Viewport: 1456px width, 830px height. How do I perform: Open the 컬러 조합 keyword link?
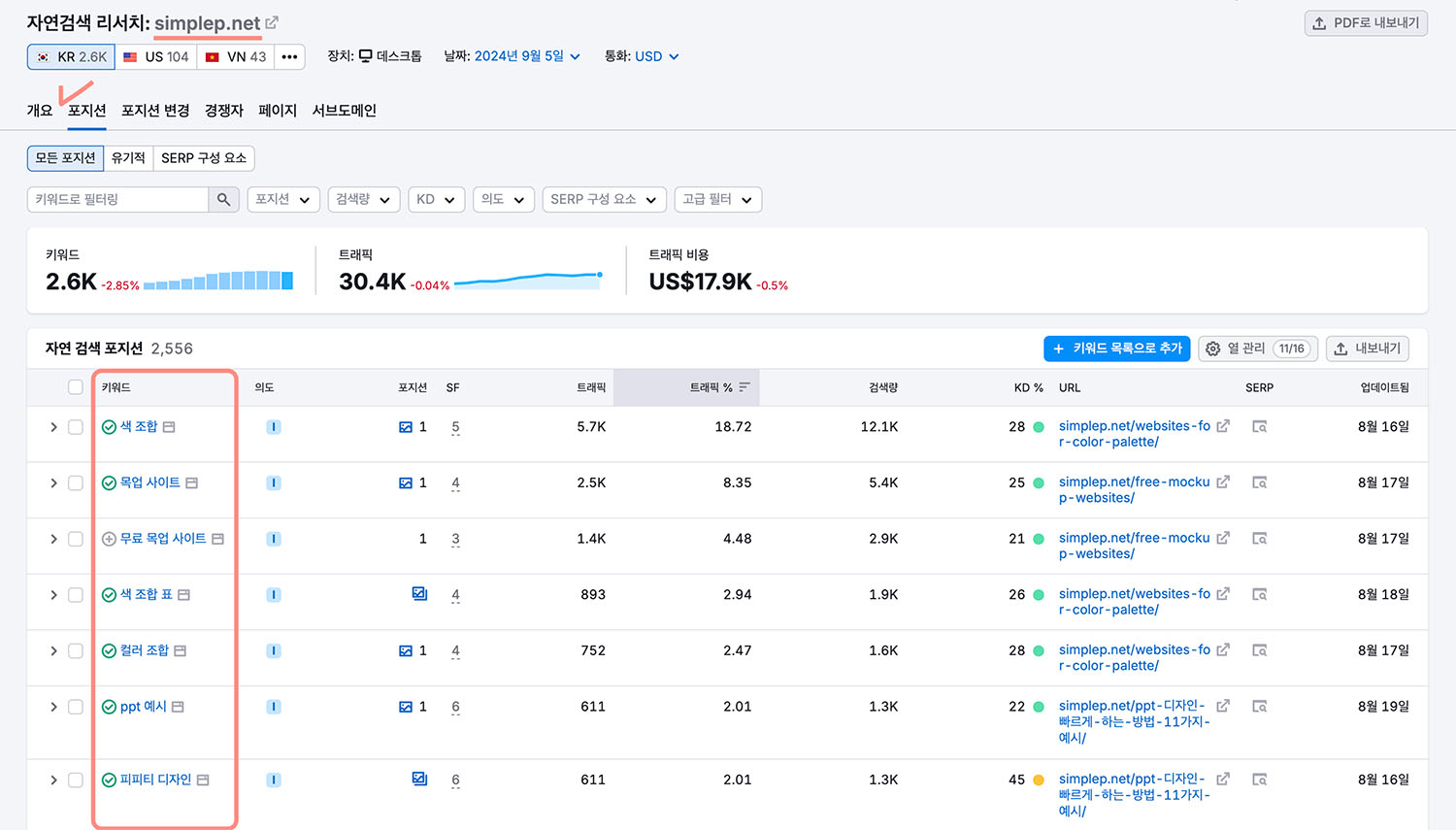[x=145, y=650]
